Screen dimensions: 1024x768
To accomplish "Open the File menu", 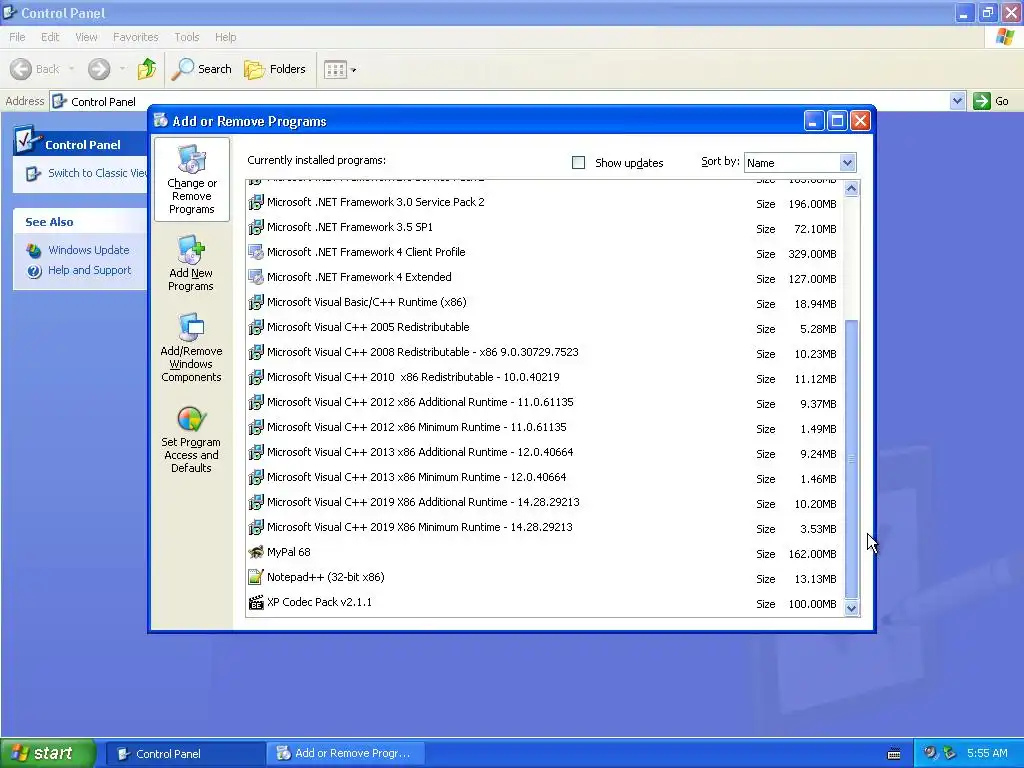I will [x=17, y=37].
